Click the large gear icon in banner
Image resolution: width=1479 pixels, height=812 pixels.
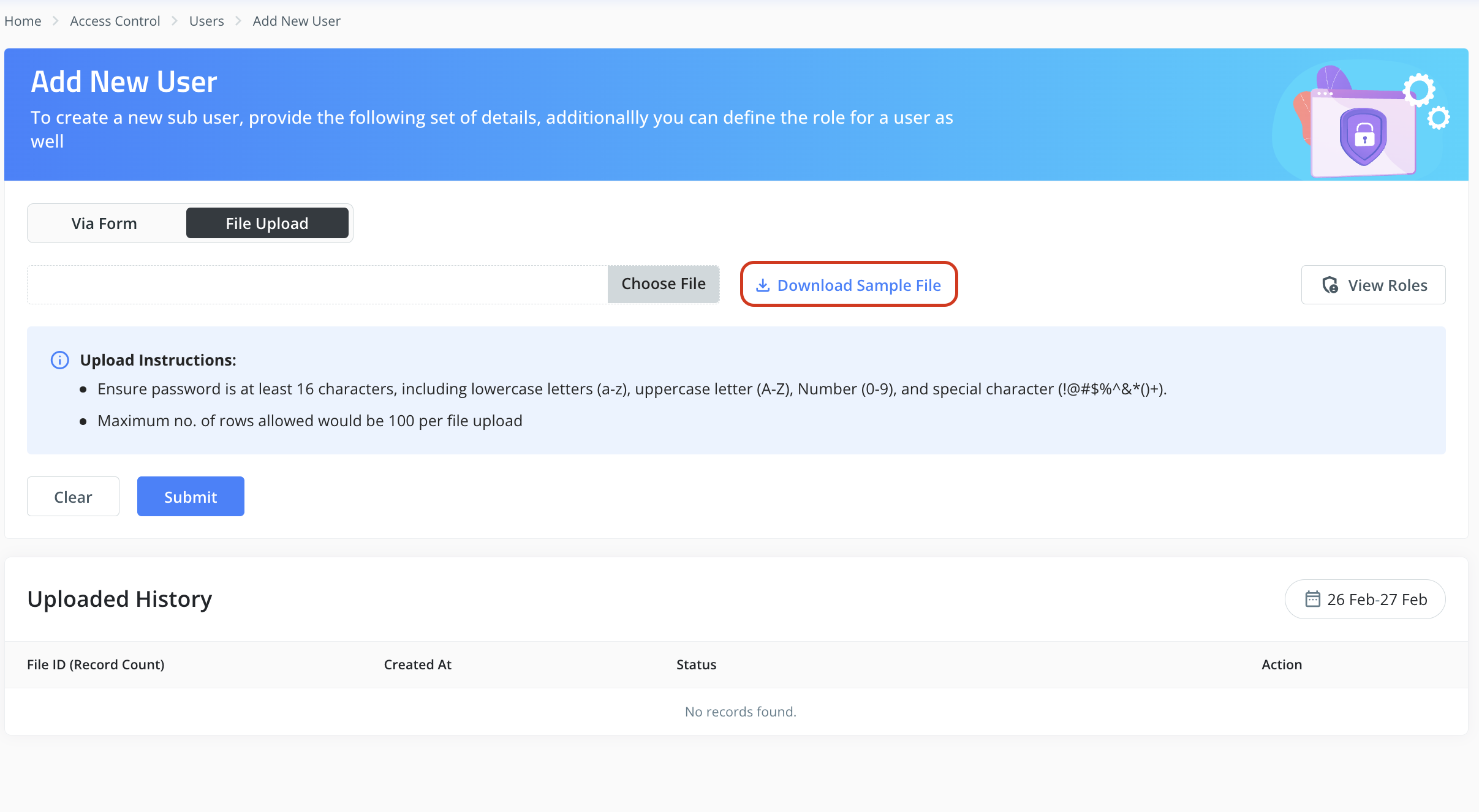coord(1419,90)
